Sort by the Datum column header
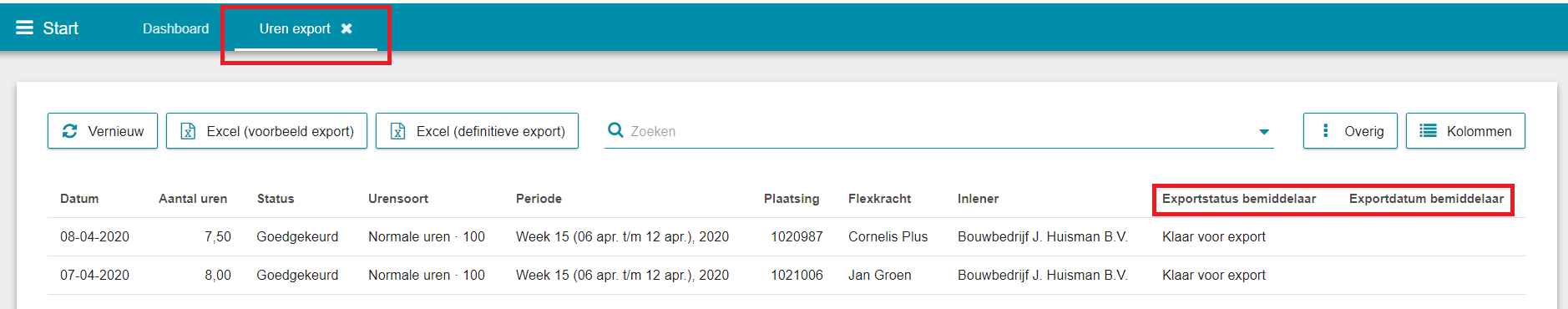The height and width of the screenshot is (309, 1568). coord(79,199)
